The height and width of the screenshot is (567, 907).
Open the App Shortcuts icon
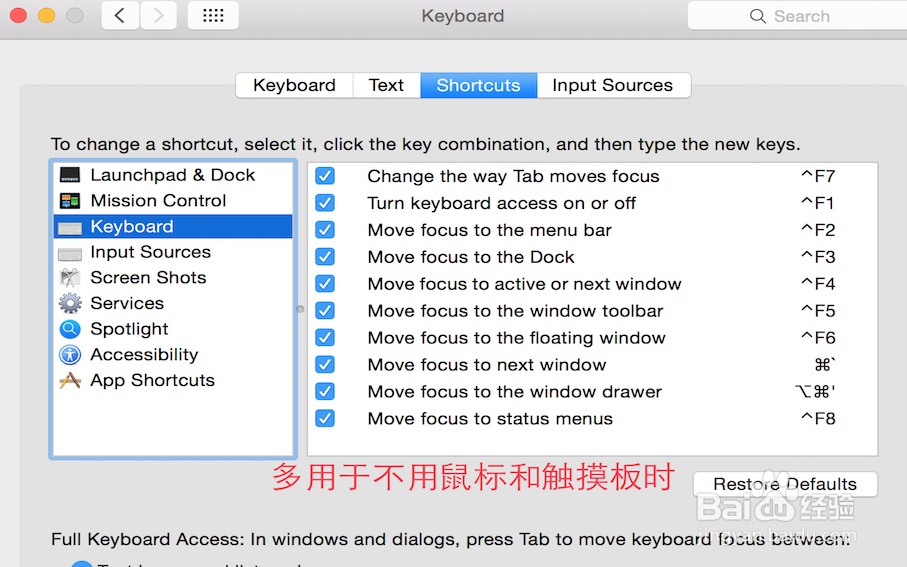click(x=70, y=381)
